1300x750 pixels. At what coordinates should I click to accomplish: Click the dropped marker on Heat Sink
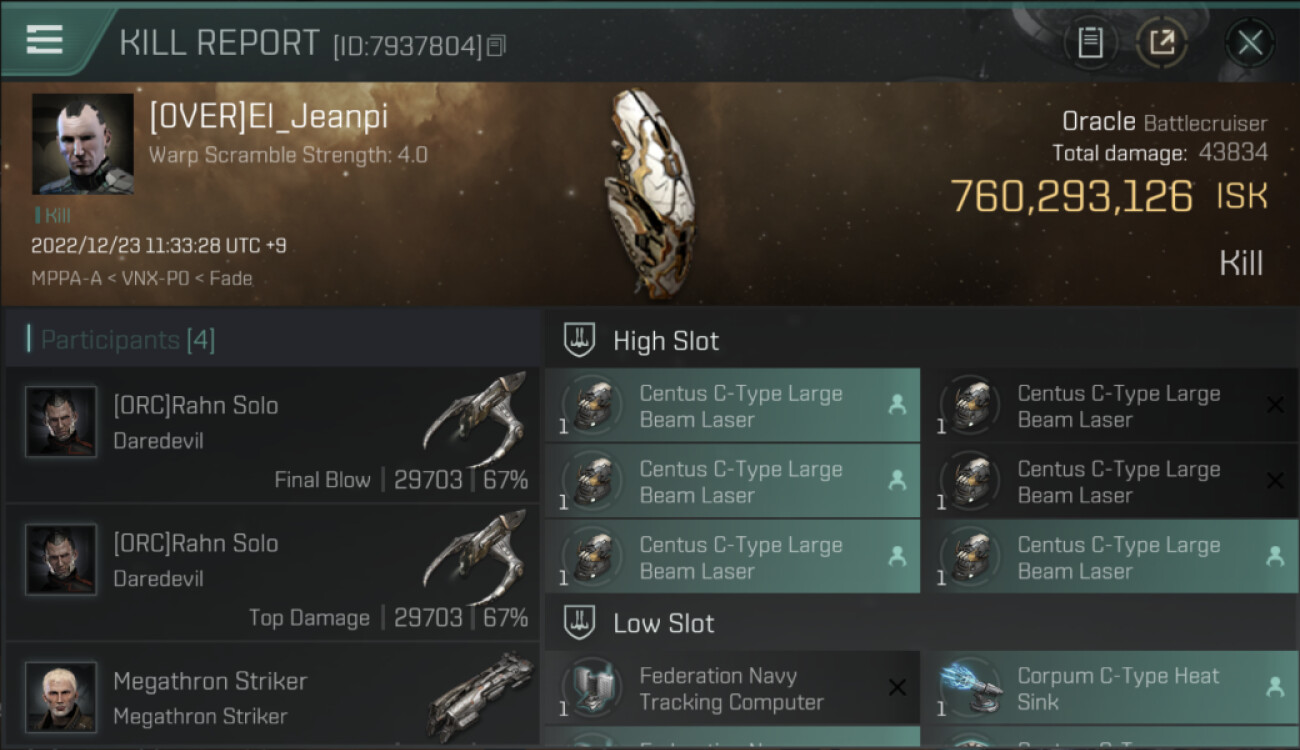coord(1275,687)
